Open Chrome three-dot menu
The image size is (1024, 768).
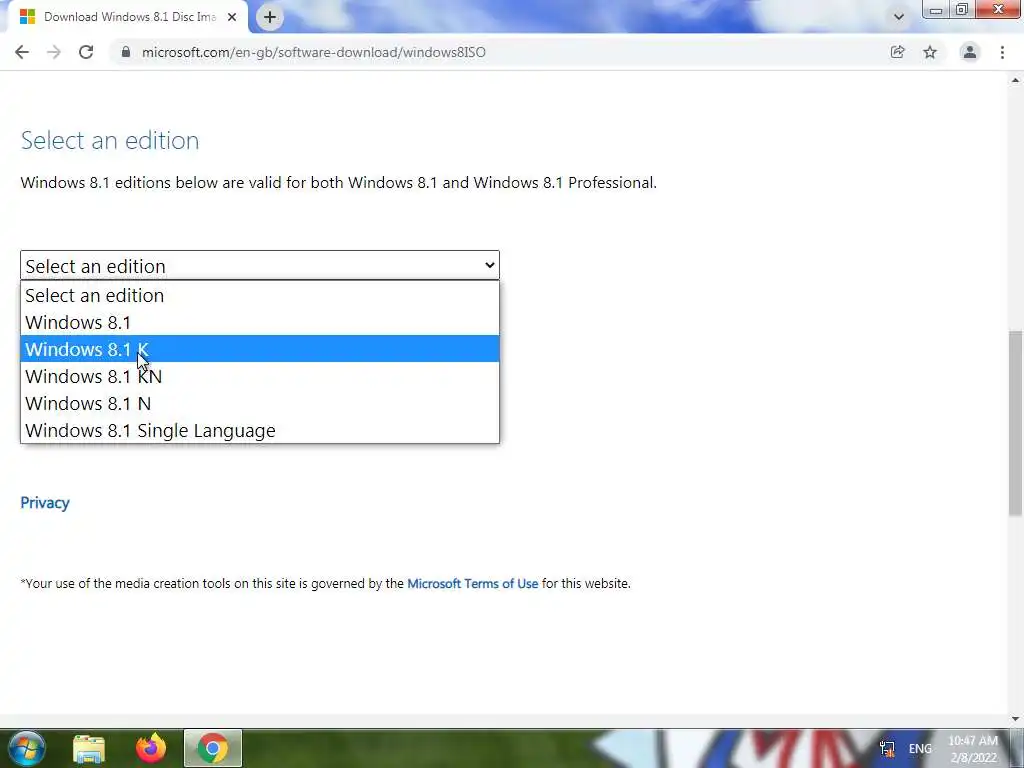(1002, 52)
